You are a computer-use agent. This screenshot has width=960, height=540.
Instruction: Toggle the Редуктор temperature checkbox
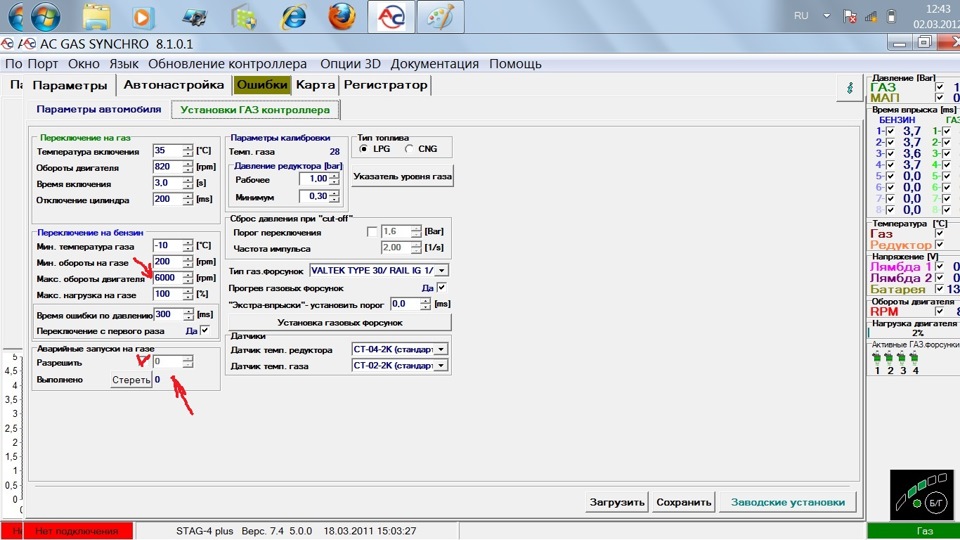coord(940,245)
